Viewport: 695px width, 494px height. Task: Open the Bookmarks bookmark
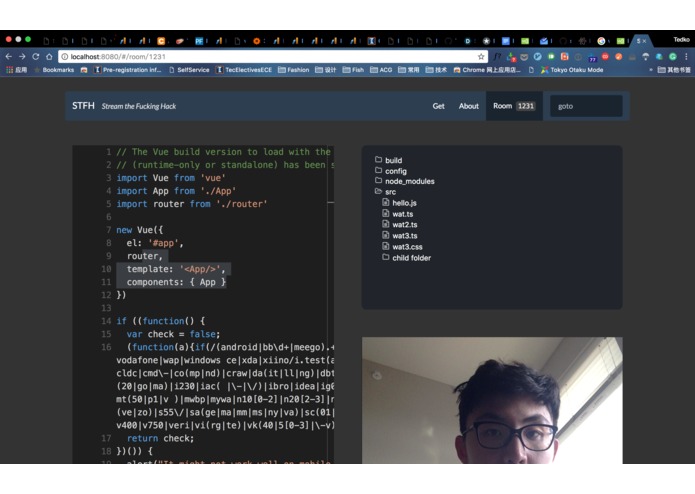pos(54,70)
